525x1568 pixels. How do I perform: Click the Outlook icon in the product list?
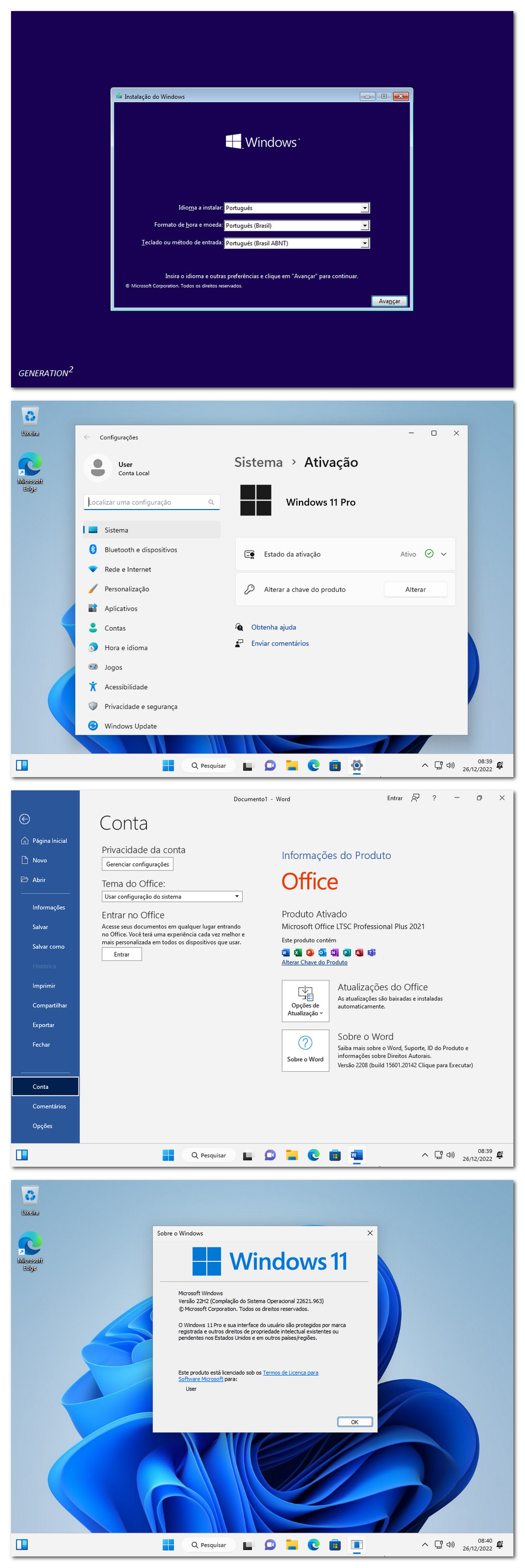click(322, 953)
